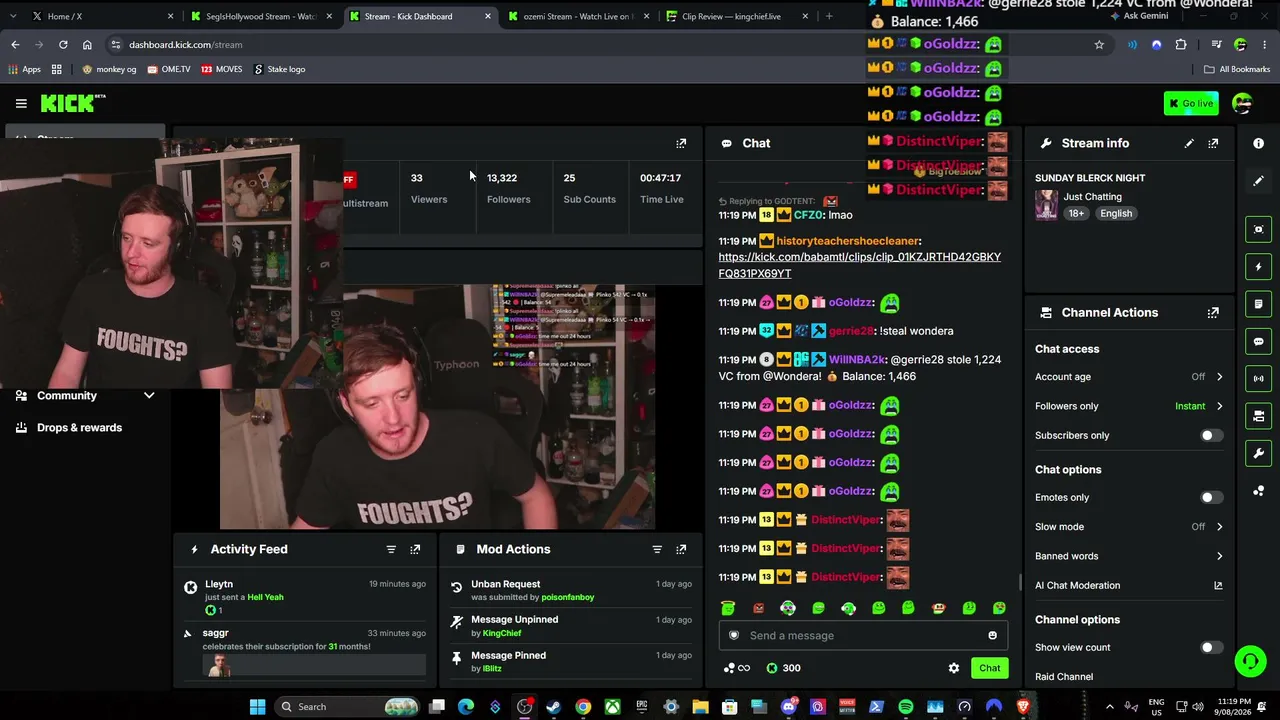Viewport: 1280px width, 720px height.
Task: Open All Bookmarks folder
Action: coord(1237,69)
